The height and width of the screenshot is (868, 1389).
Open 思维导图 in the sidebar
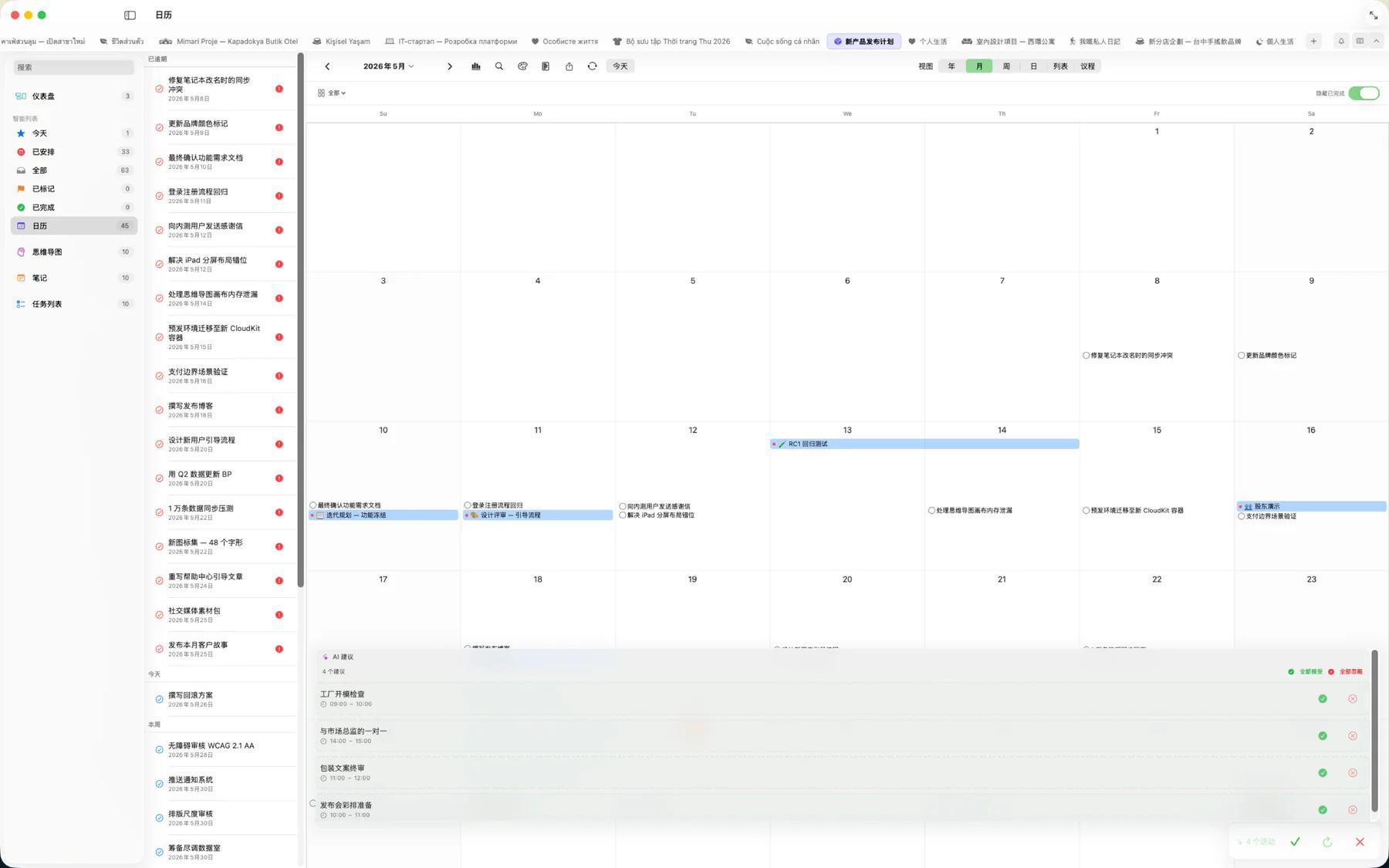pos(73,252)
